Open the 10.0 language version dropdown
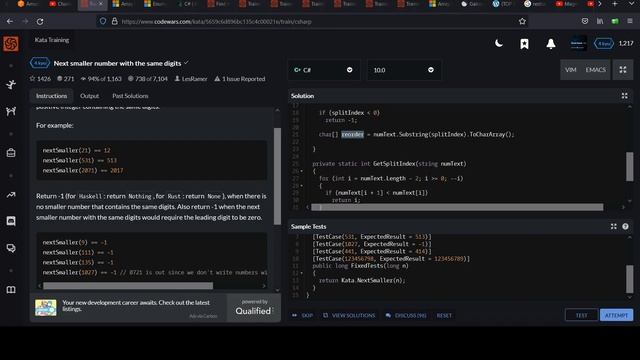Image resolution: width=640 pixels, height=360 pixels. [x=404, y=70]
